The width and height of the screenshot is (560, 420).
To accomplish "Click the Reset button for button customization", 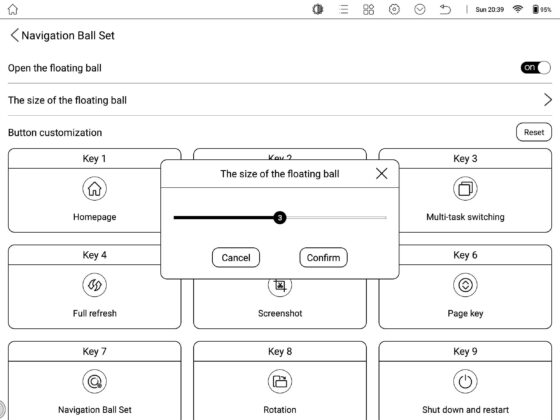I will (534, 132).
